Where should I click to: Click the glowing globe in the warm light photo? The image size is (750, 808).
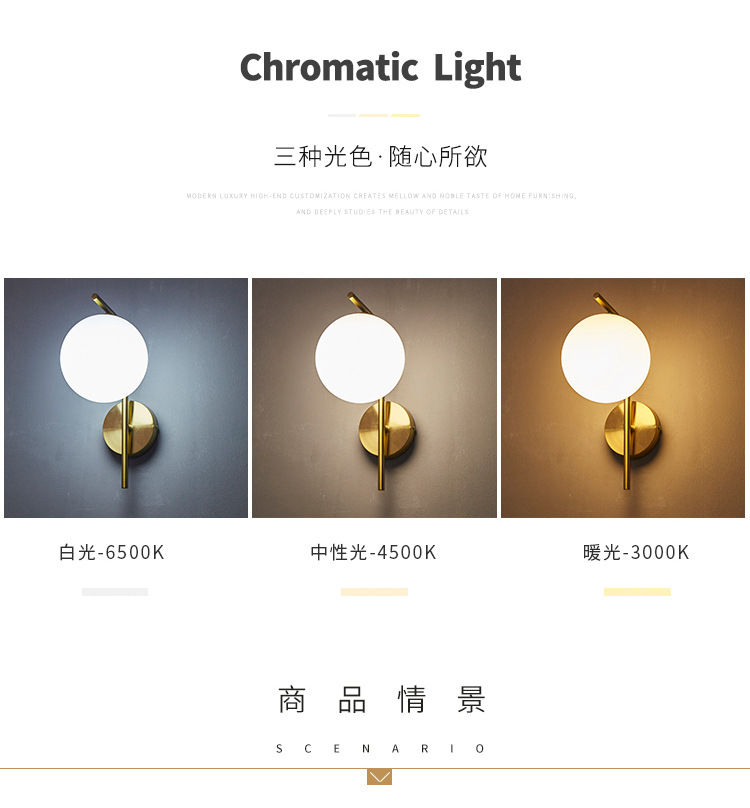coord(605,358)
